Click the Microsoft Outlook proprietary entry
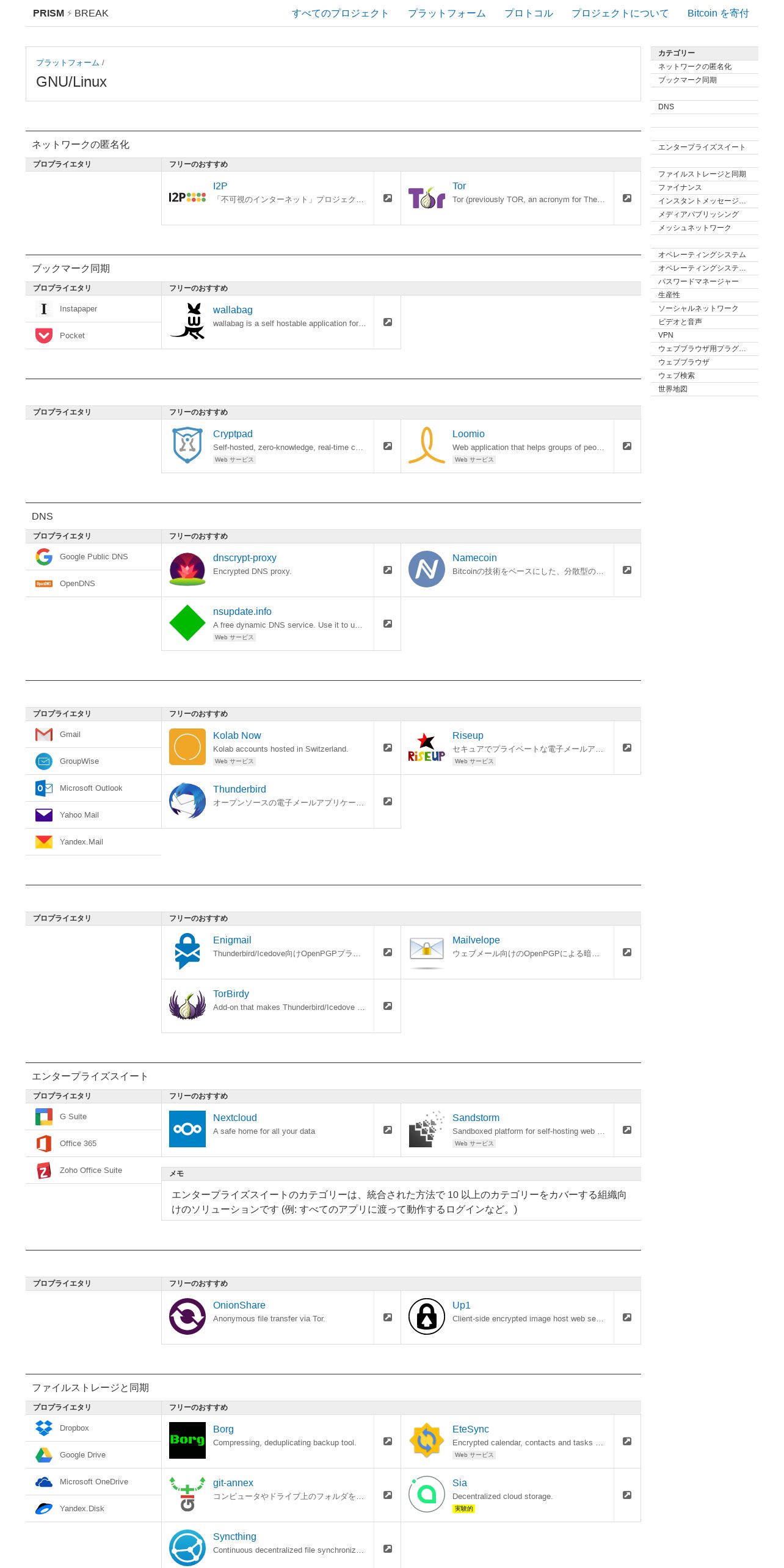This screenshot has width=784, height=1568. pyautogui.click(x=93, y=788)
